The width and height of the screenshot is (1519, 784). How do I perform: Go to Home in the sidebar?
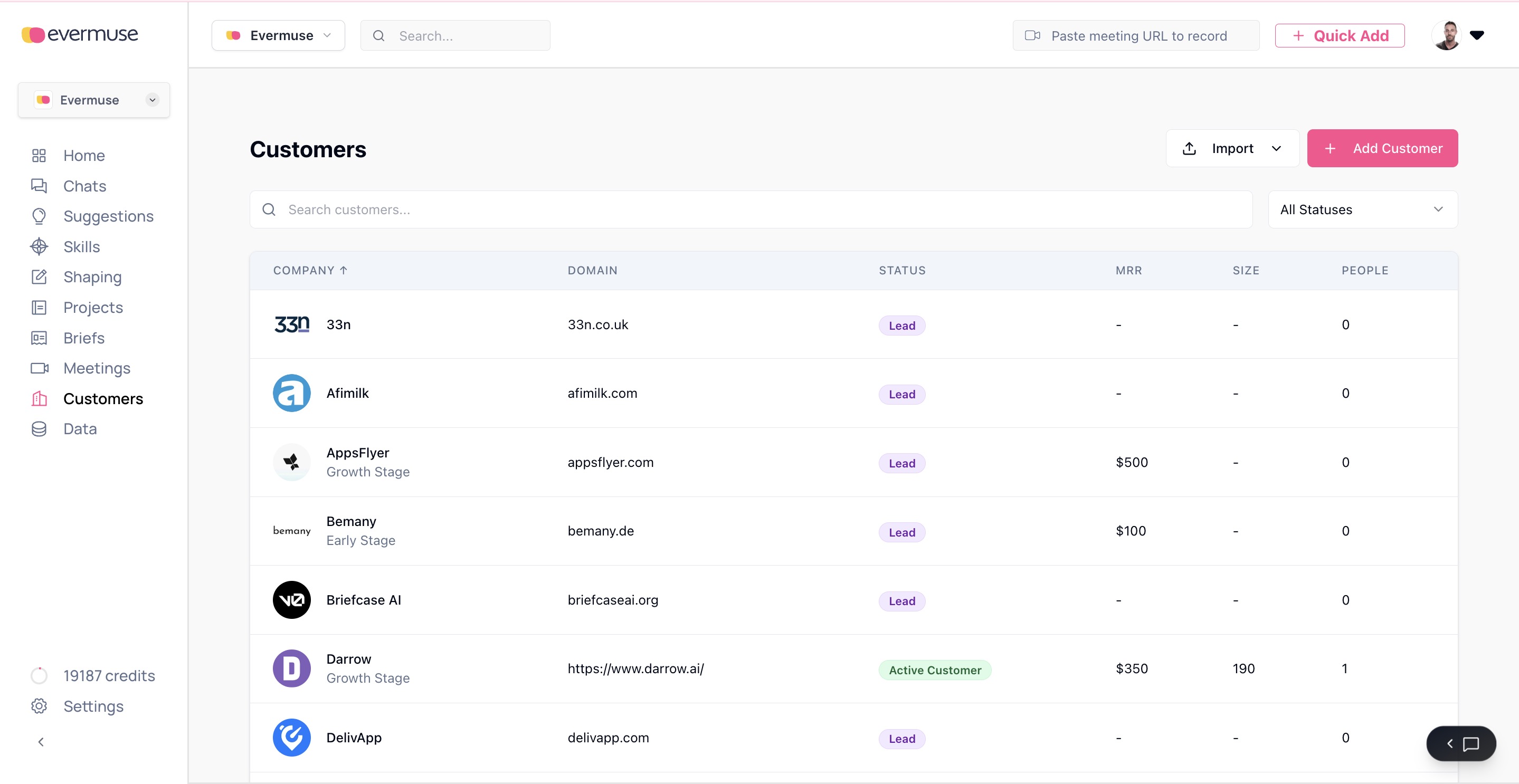tap(84, 156)
